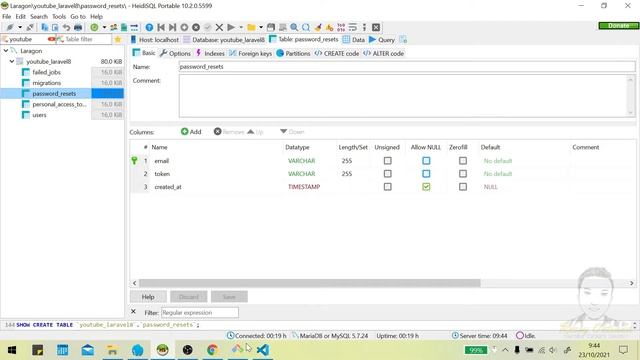Click the delete row x-circle icon
The height and width of the screenshot is (360, 640).
196,27
